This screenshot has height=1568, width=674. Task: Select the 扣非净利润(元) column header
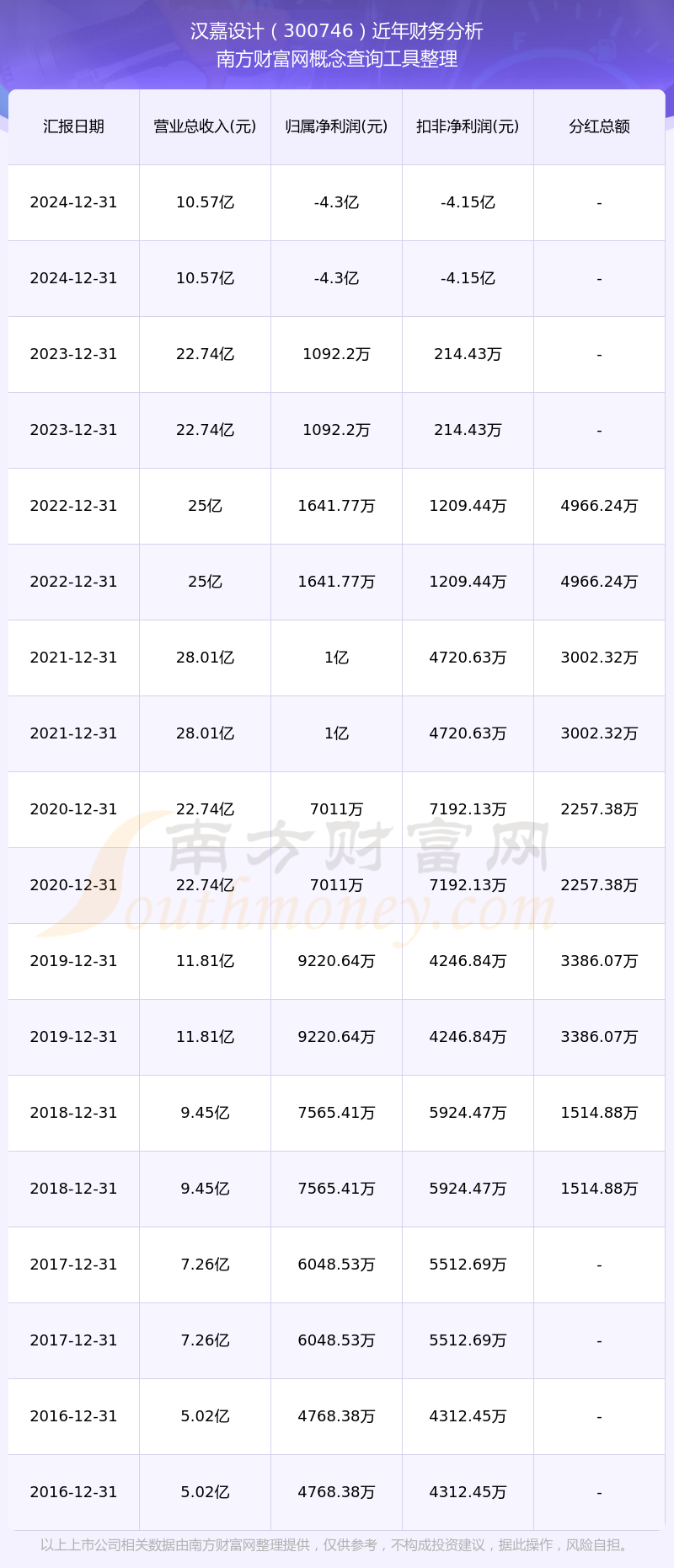[x=468, y=126]
